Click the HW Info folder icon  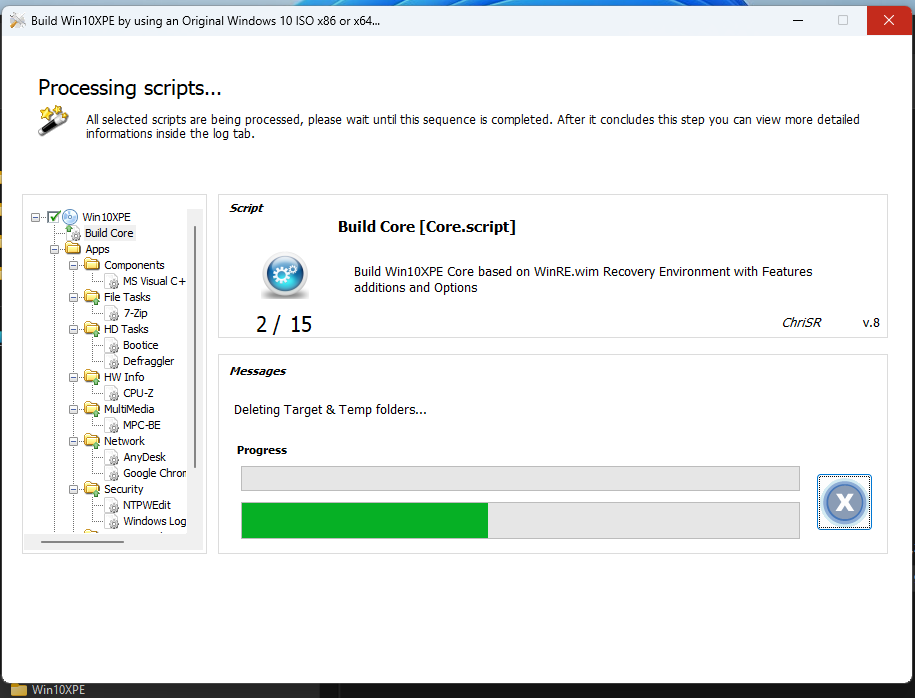pyautogui.click(x=92, y=377)
